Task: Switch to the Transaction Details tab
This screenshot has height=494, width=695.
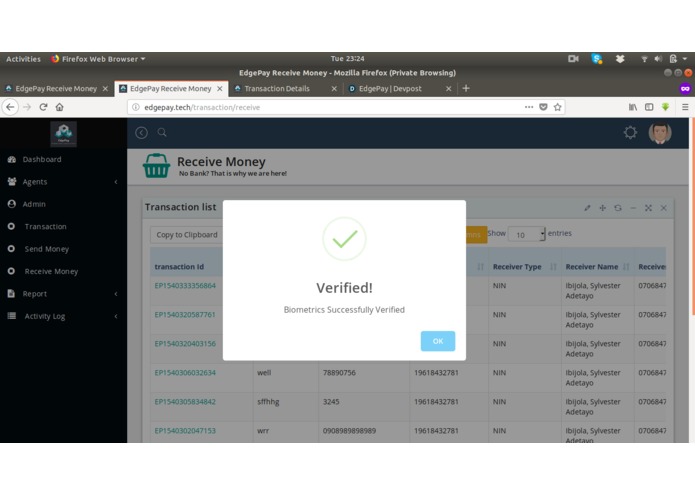Action: click(277, 89)
